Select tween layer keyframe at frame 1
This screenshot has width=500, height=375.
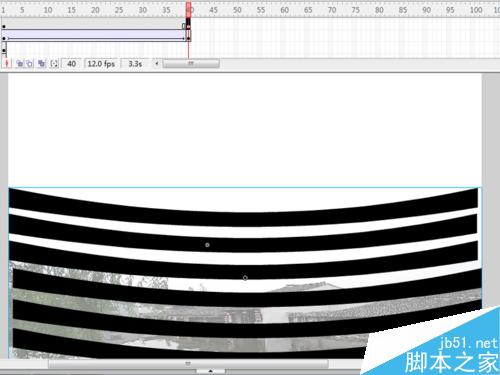[x=4, y=39]
